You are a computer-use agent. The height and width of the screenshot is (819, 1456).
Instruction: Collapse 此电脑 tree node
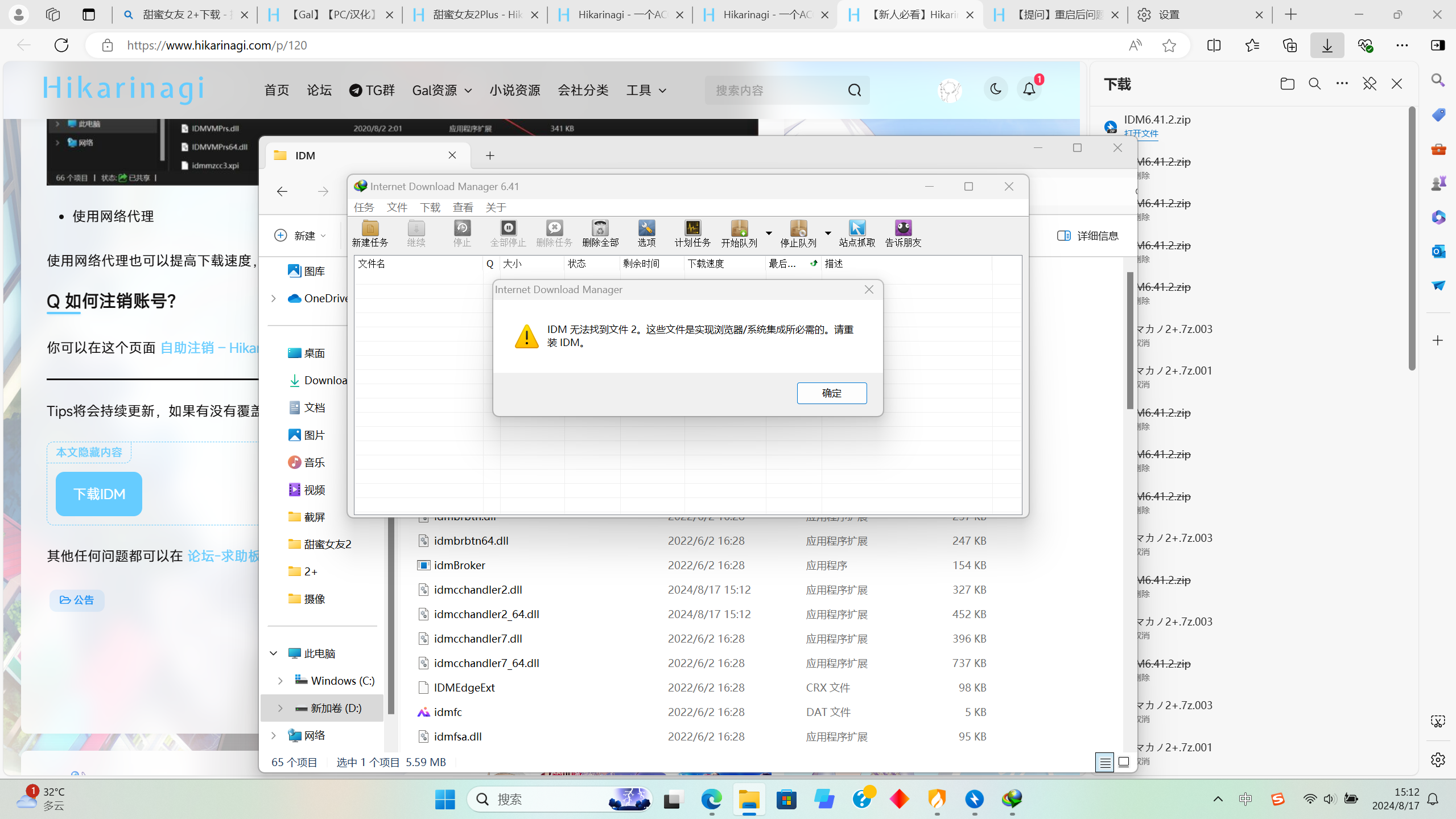274,653
